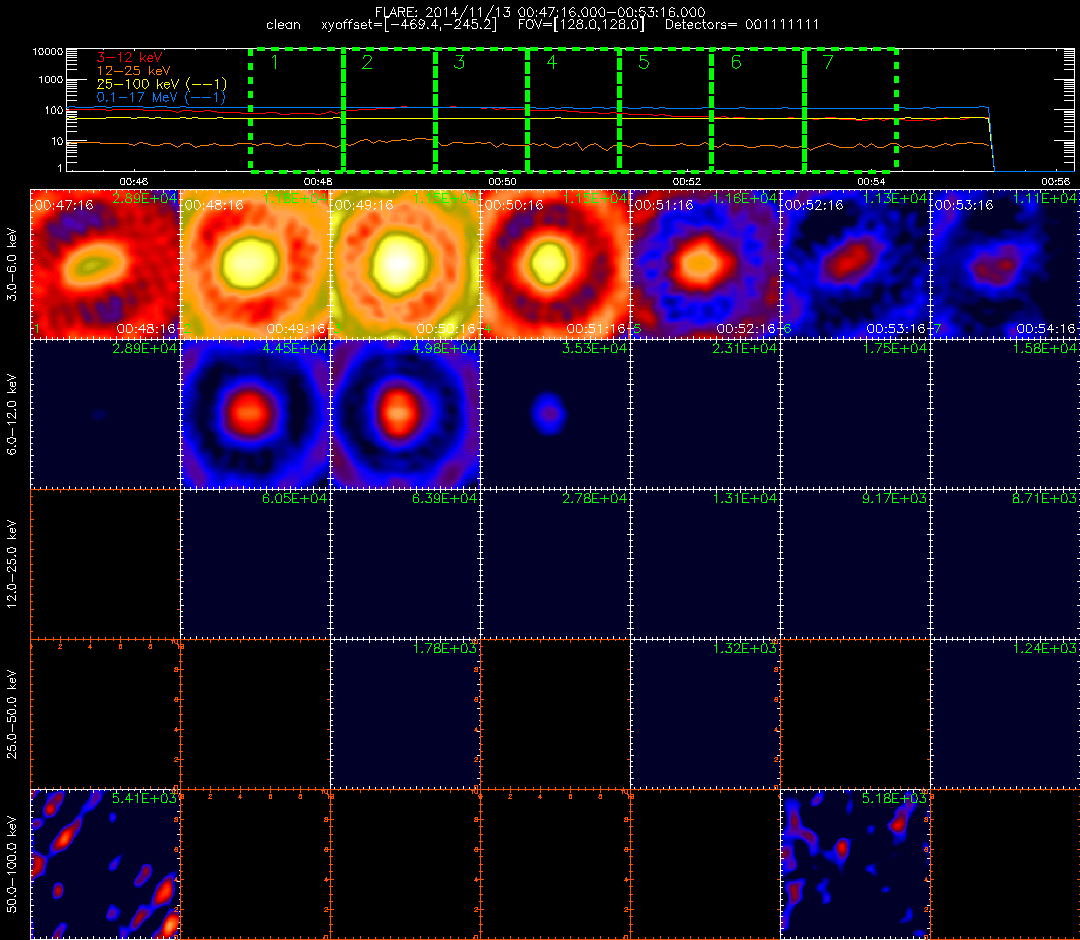The width and height of the screenshot is (1080, 940).
Task: Open the 50-100 keV image labeled 5.18E+03
Action: (855, 864)
